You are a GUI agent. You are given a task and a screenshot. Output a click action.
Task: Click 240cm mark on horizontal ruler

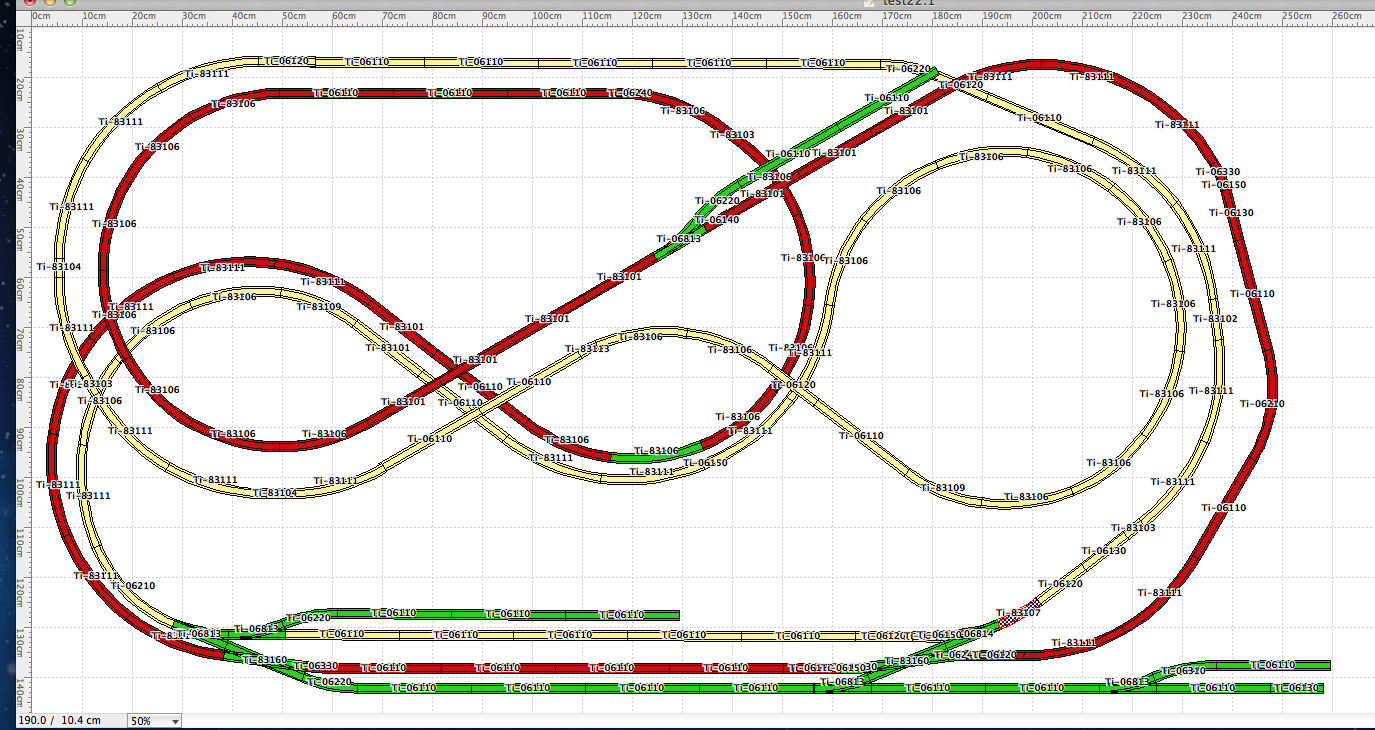point(1248,16)
